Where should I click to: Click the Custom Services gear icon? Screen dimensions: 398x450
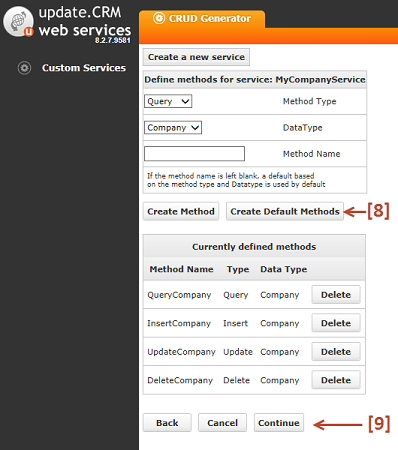(24, 68)
